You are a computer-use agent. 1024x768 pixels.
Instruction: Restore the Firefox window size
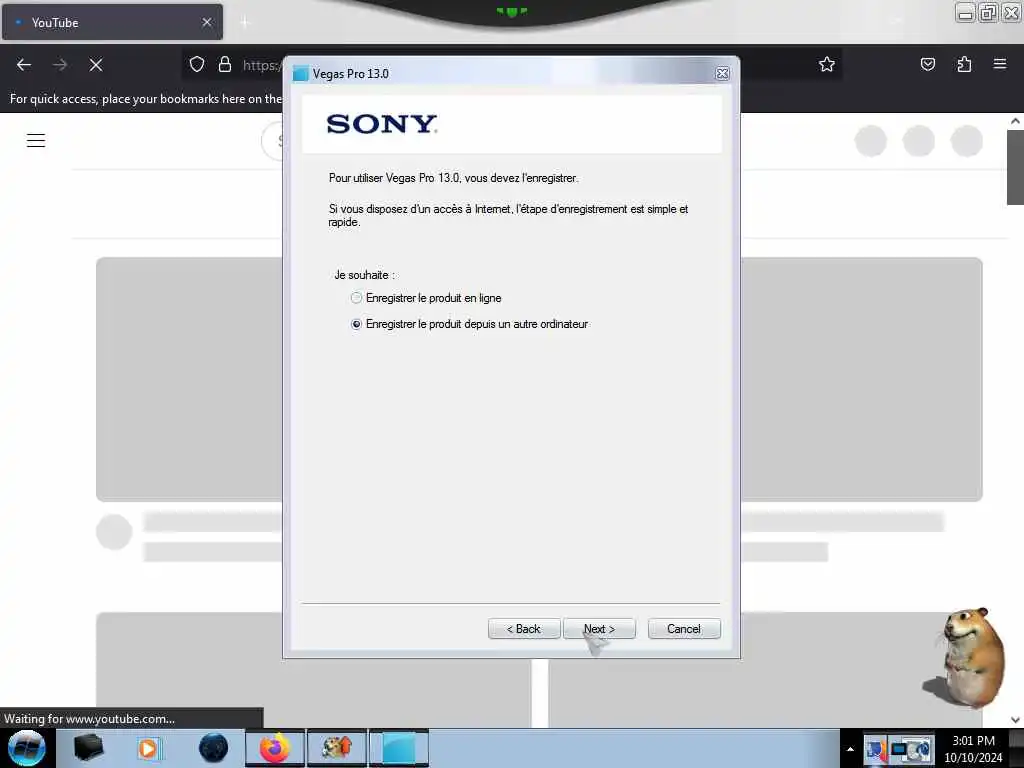pos(988,13)
